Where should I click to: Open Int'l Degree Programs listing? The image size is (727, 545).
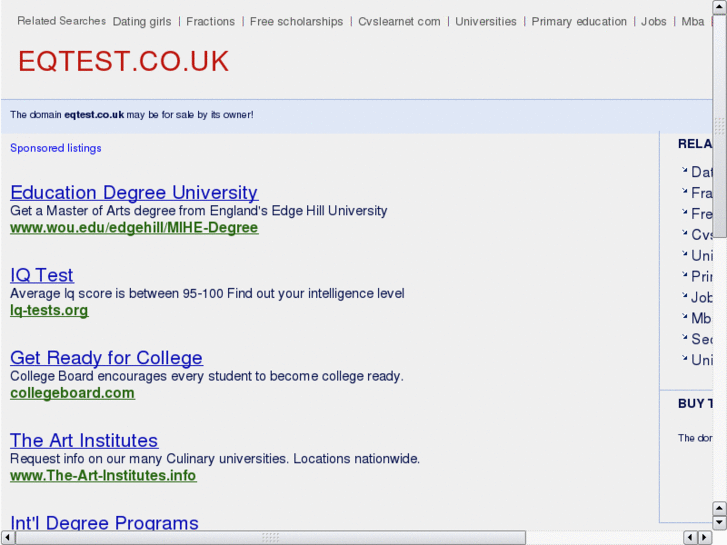(104, 522)
